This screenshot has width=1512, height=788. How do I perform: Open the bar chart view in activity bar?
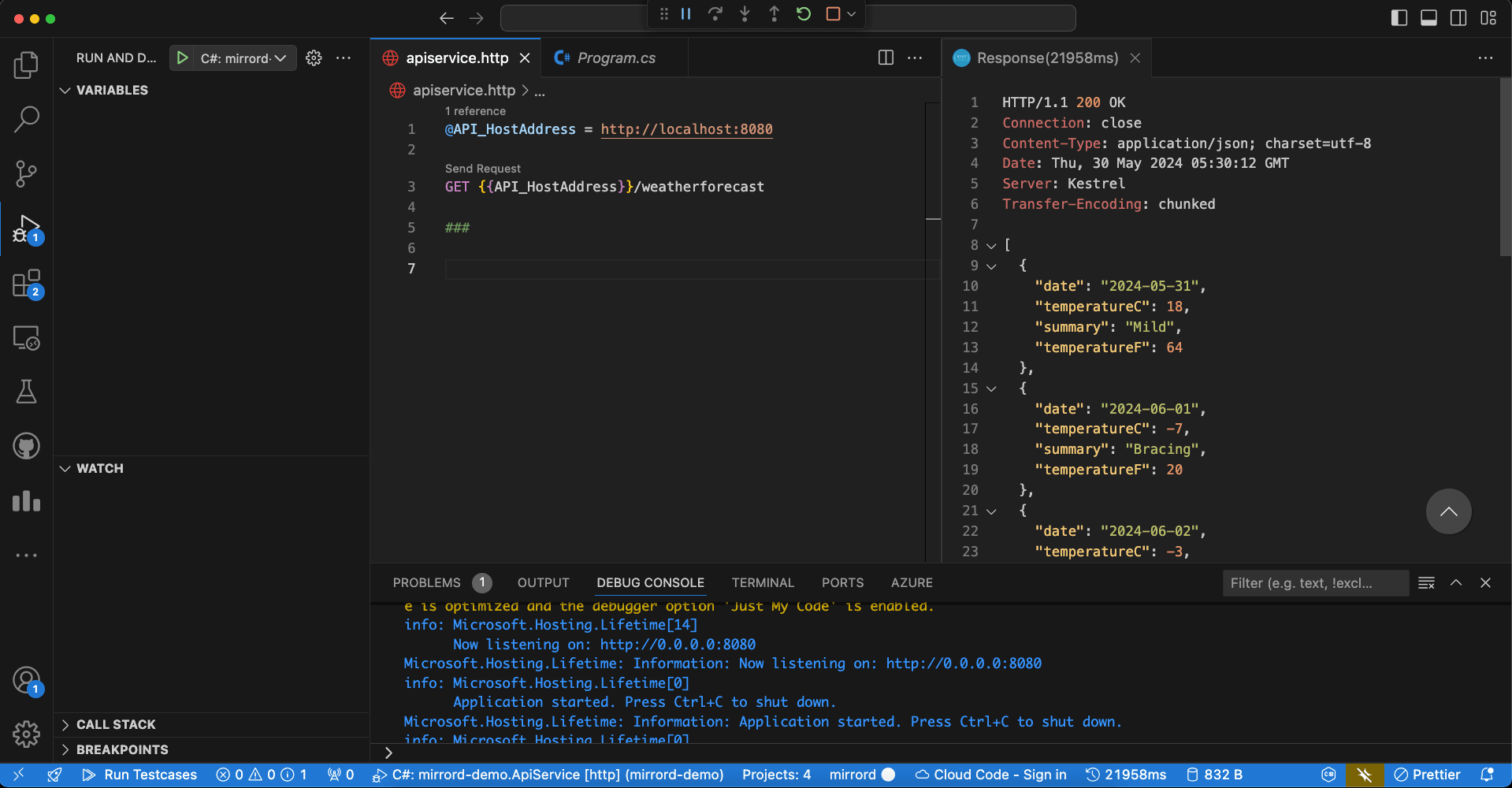point(26,501)
